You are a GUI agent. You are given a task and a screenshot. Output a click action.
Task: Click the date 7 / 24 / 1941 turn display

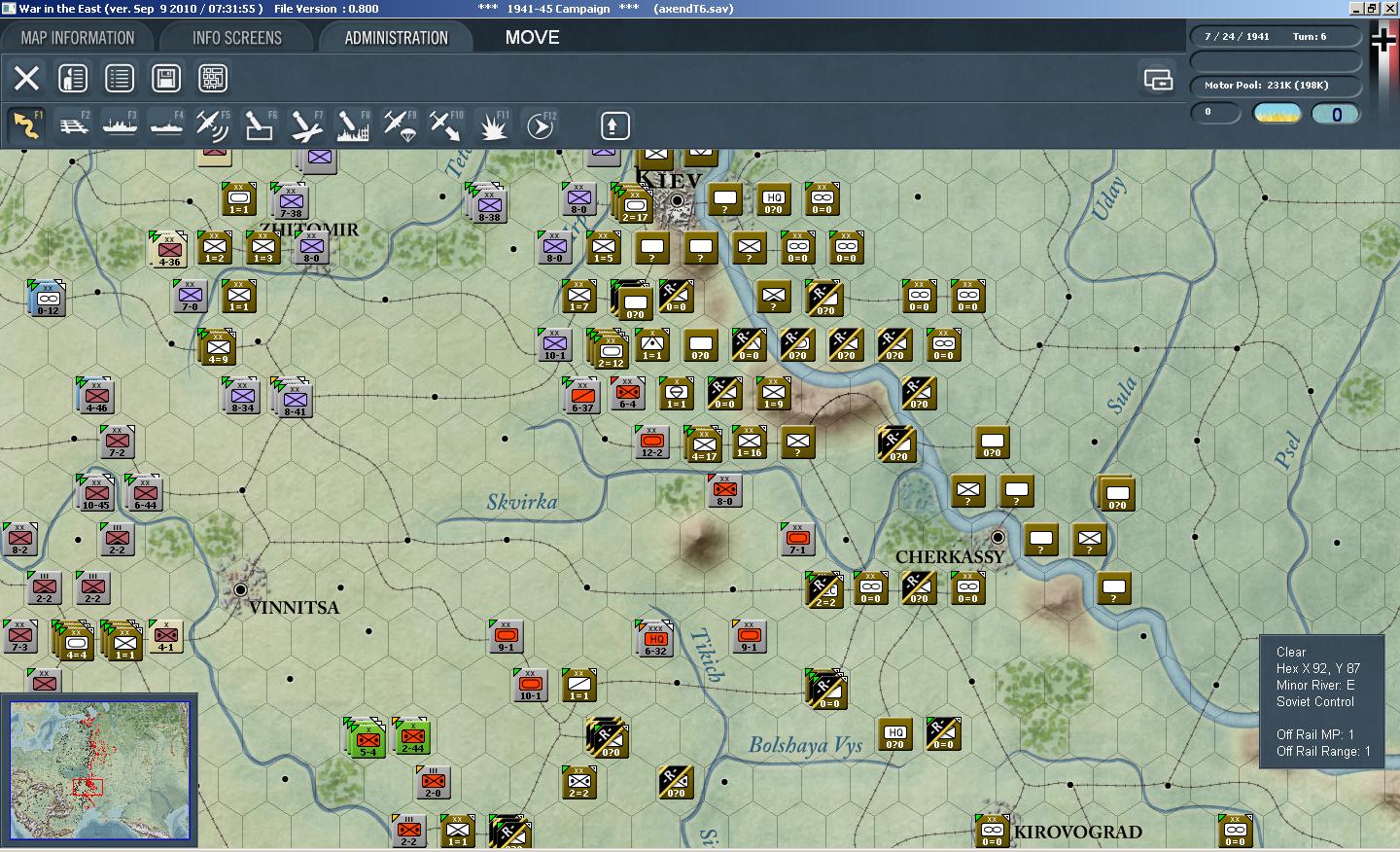(1275, 36)
